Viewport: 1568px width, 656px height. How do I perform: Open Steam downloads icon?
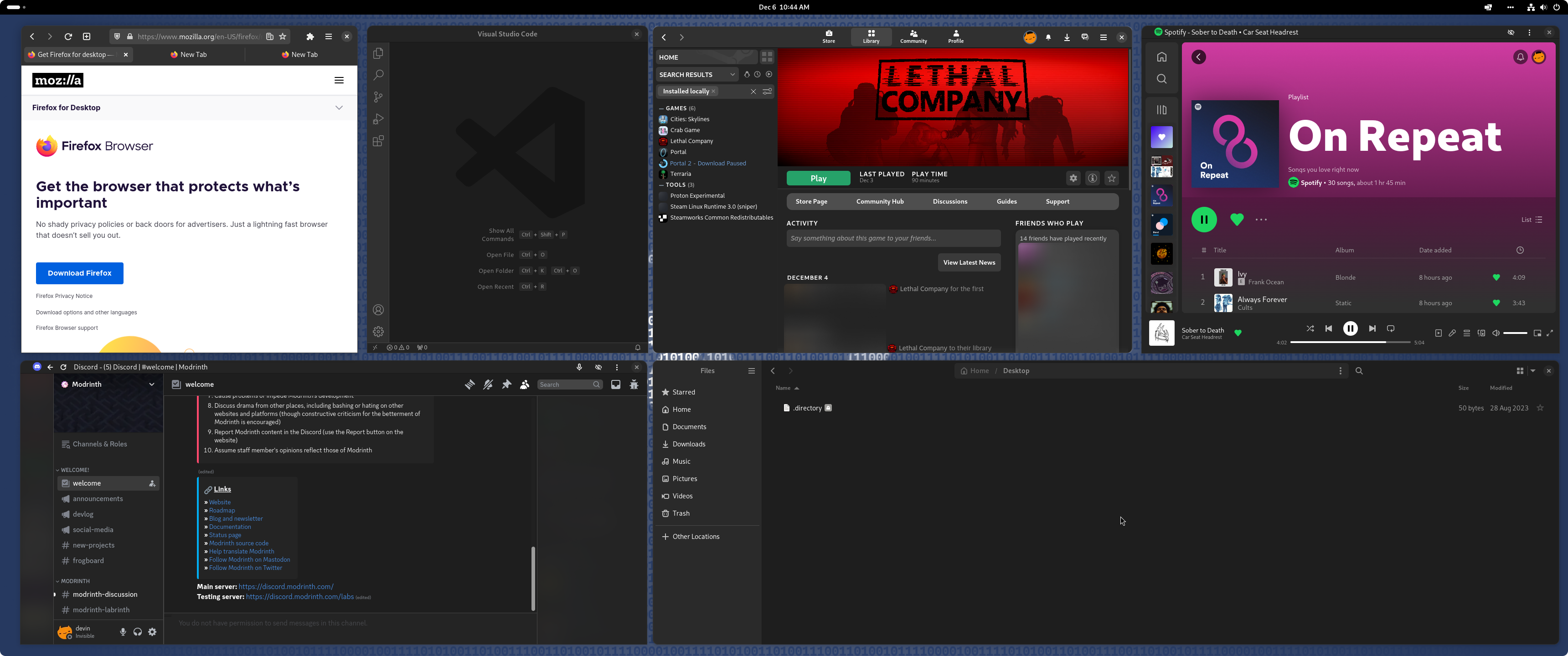[x=1067, y=38]
